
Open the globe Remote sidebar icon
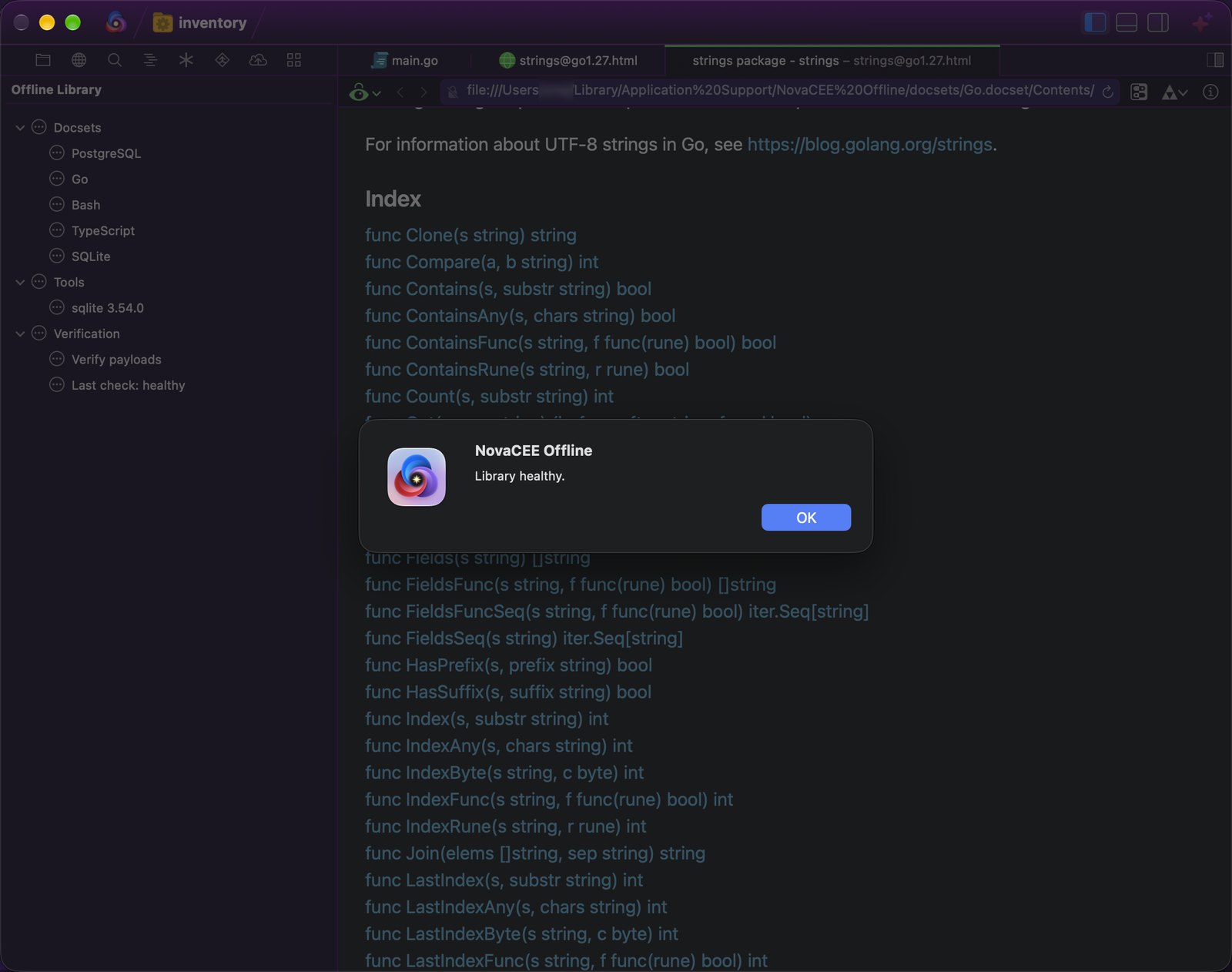(x=79, y=60)
